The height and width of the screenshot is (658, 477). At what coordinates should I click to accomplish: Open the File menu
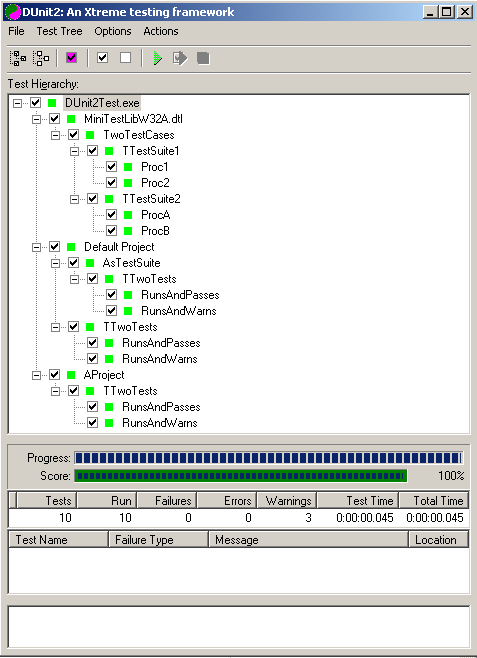[16, 31]
